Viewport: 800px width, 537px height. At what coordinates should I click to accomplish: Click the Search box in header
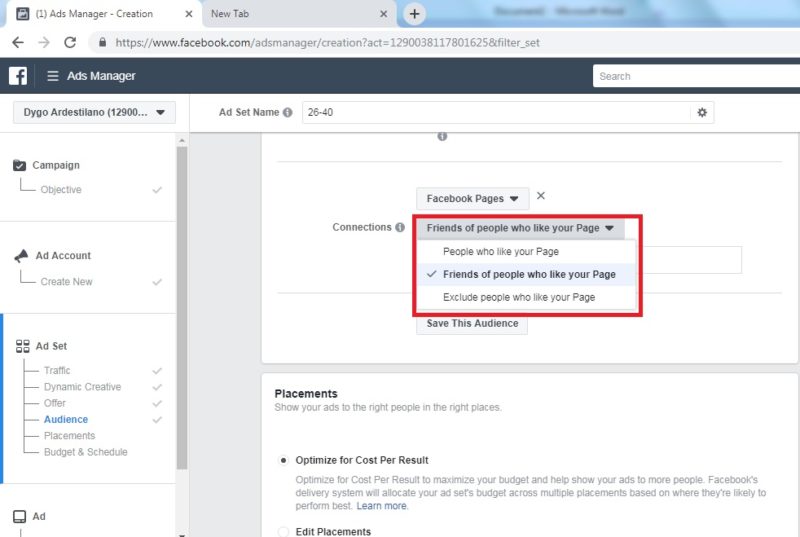click(x=696, y=76)
